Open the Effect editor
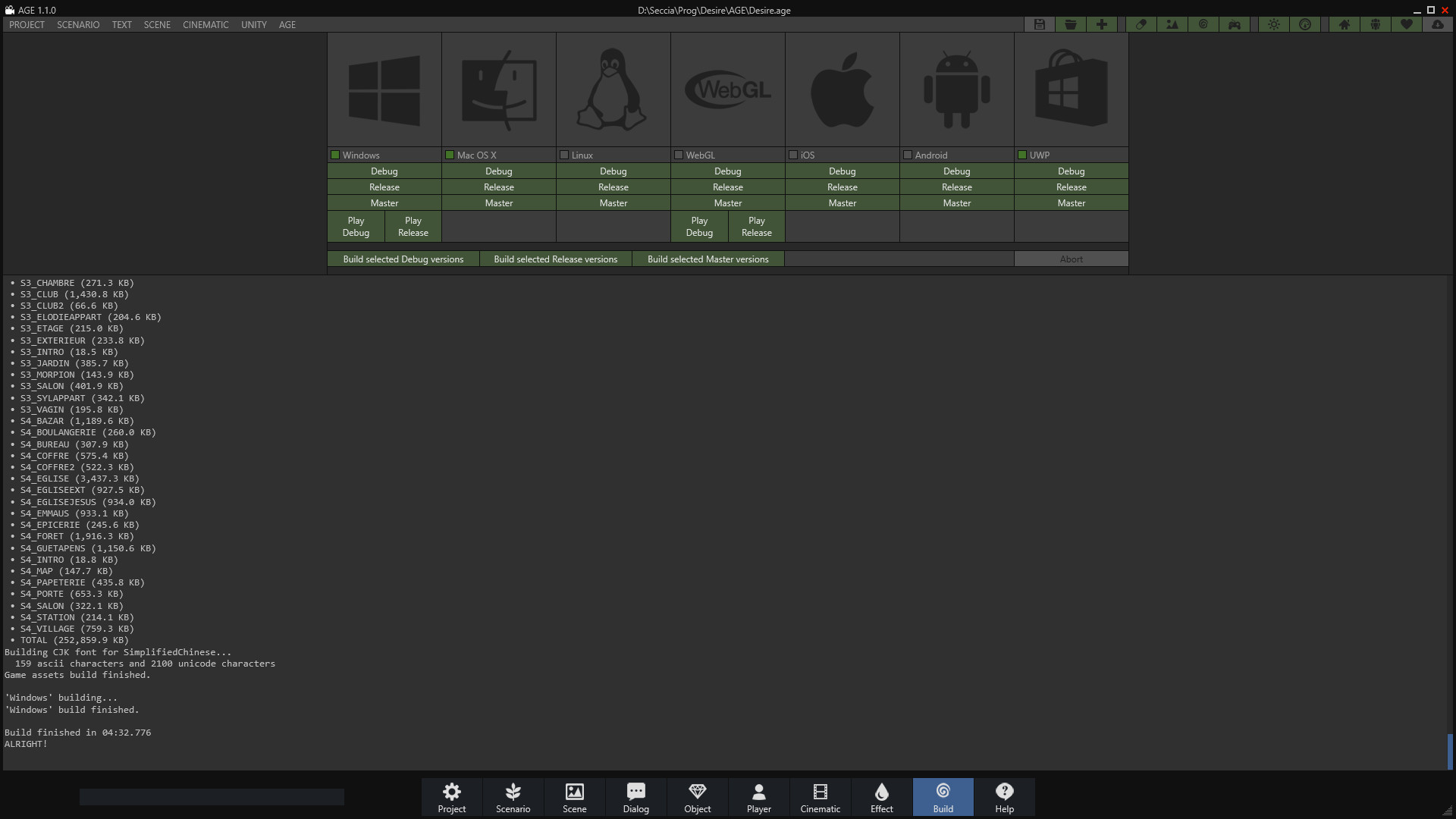This screenshot has width=1456, height=819. coord(881,797)
